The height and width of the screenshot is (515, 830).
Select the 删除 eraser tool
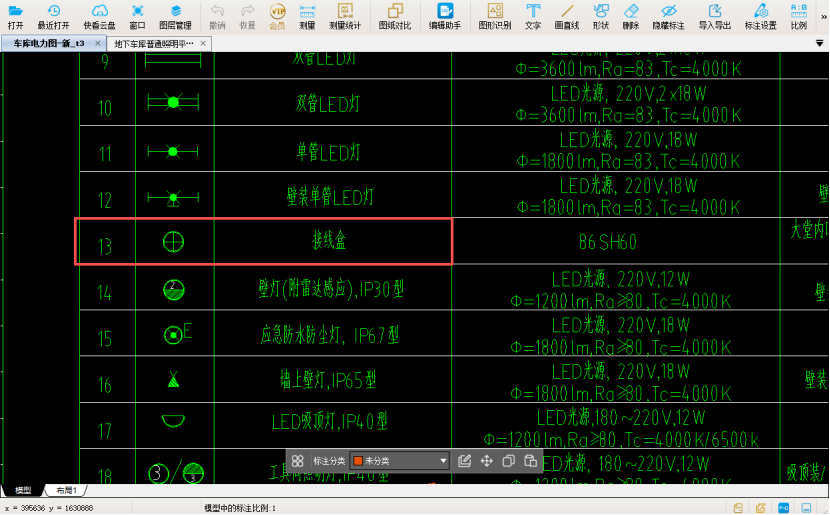pyautogui.click(x=631, y=16)
